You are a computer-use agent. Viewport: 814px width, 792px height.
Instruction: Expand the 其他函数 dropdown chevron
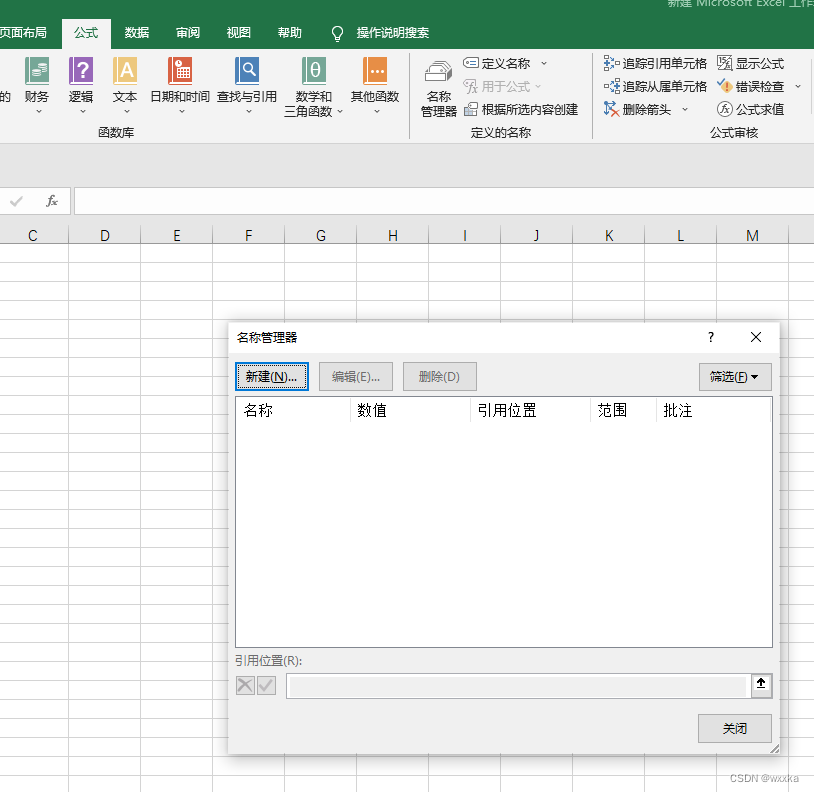pyautogui.click(x=377, y=112)
